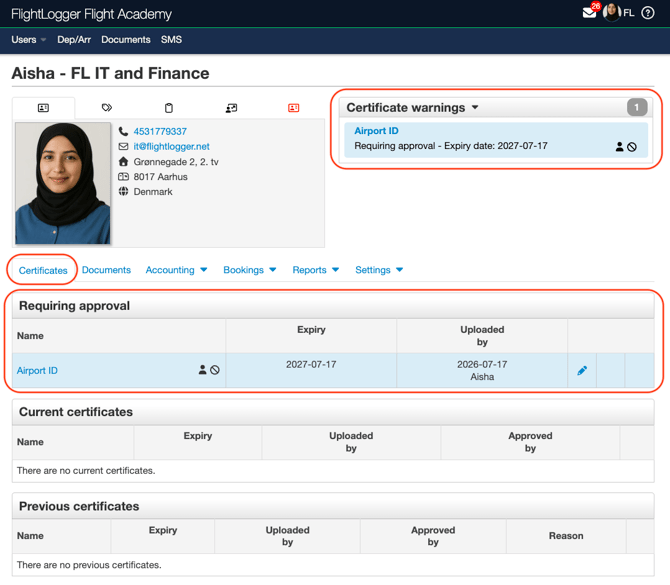Open the Airport ID link in warnings
The image size is (670, 585).
pyautogui.click(x=376, y=131)
